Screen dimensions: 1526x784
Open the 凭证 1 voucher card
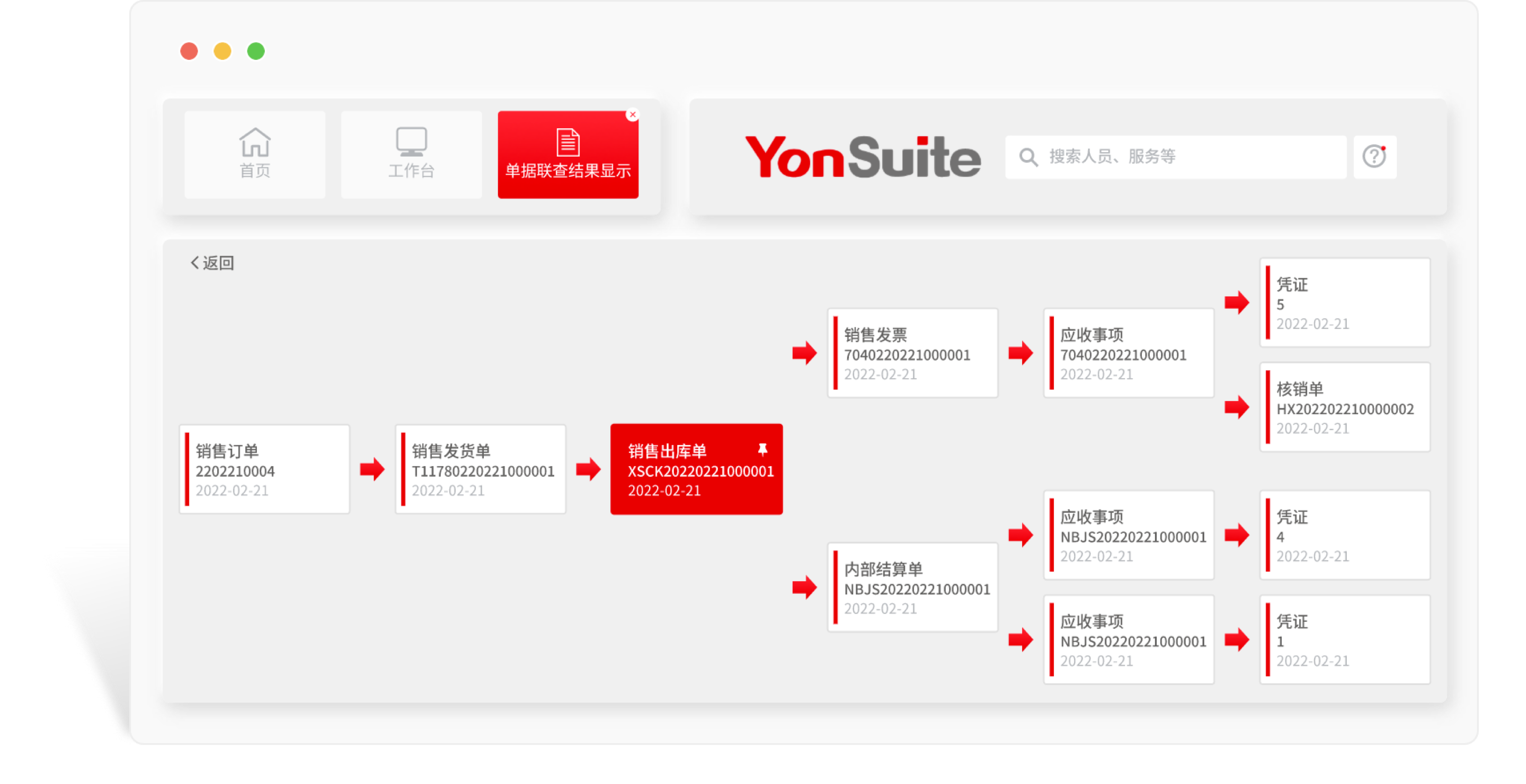(1345, 640)
